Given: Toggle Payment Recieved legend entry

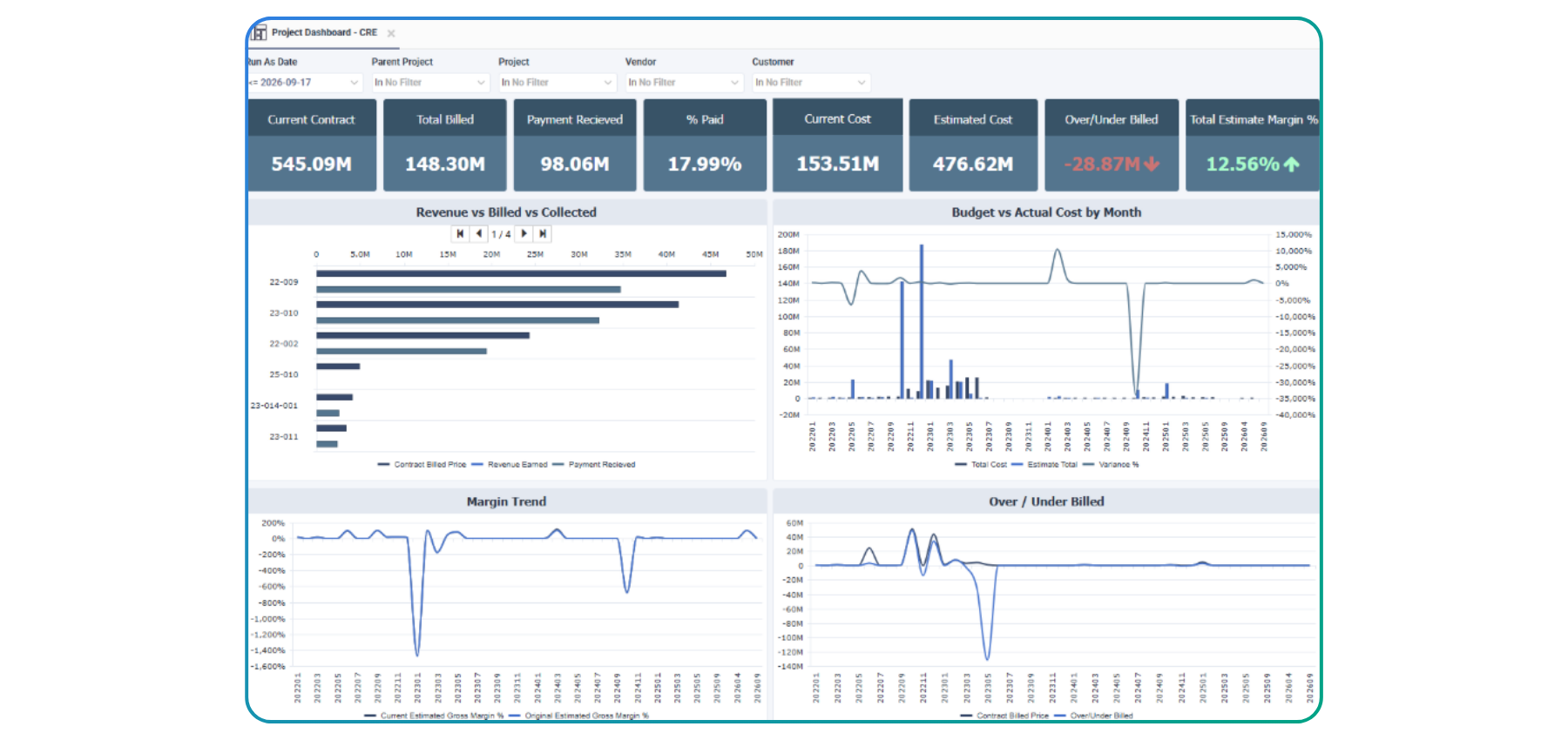Looking at the screenshot, I should click(594, 465).
